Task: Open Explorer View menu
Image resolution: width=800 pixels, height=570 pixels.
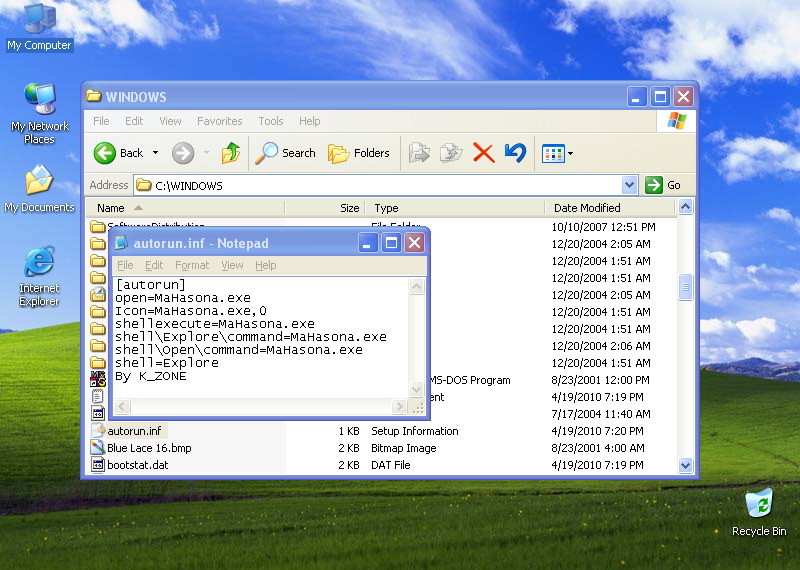Action: click(x=170, y=121)
